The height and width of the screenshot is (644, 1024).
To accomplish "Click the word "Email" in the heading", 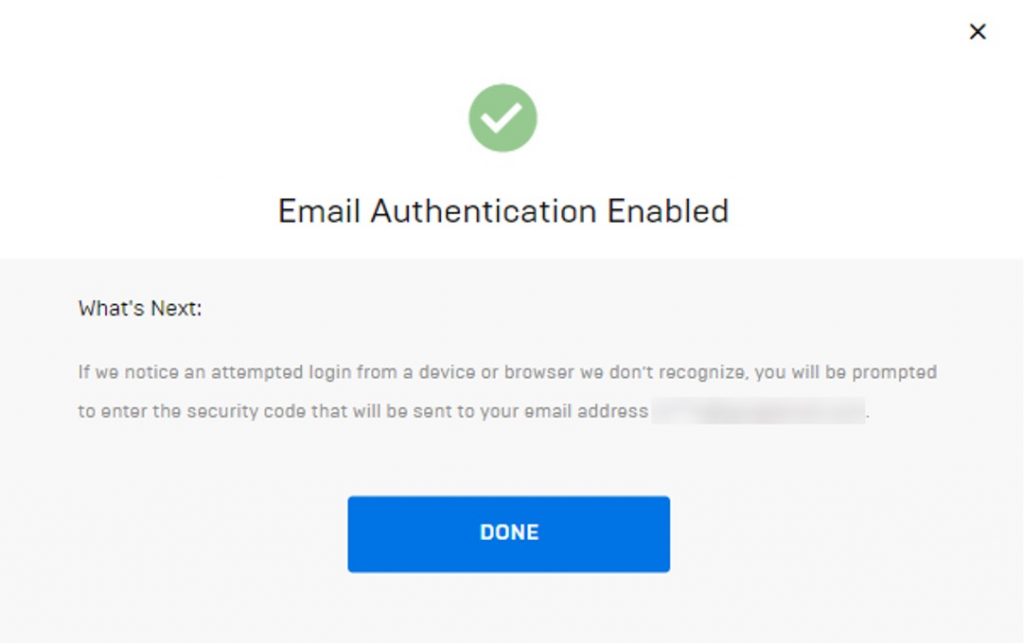I will pyautogui.click(x=320, y=212).
